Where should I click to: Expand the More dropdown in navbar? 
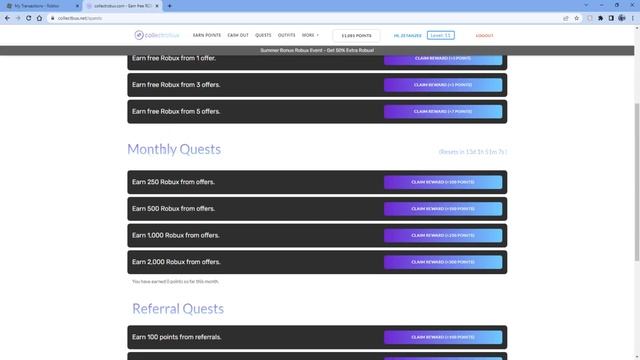click(x=310, y=36)
